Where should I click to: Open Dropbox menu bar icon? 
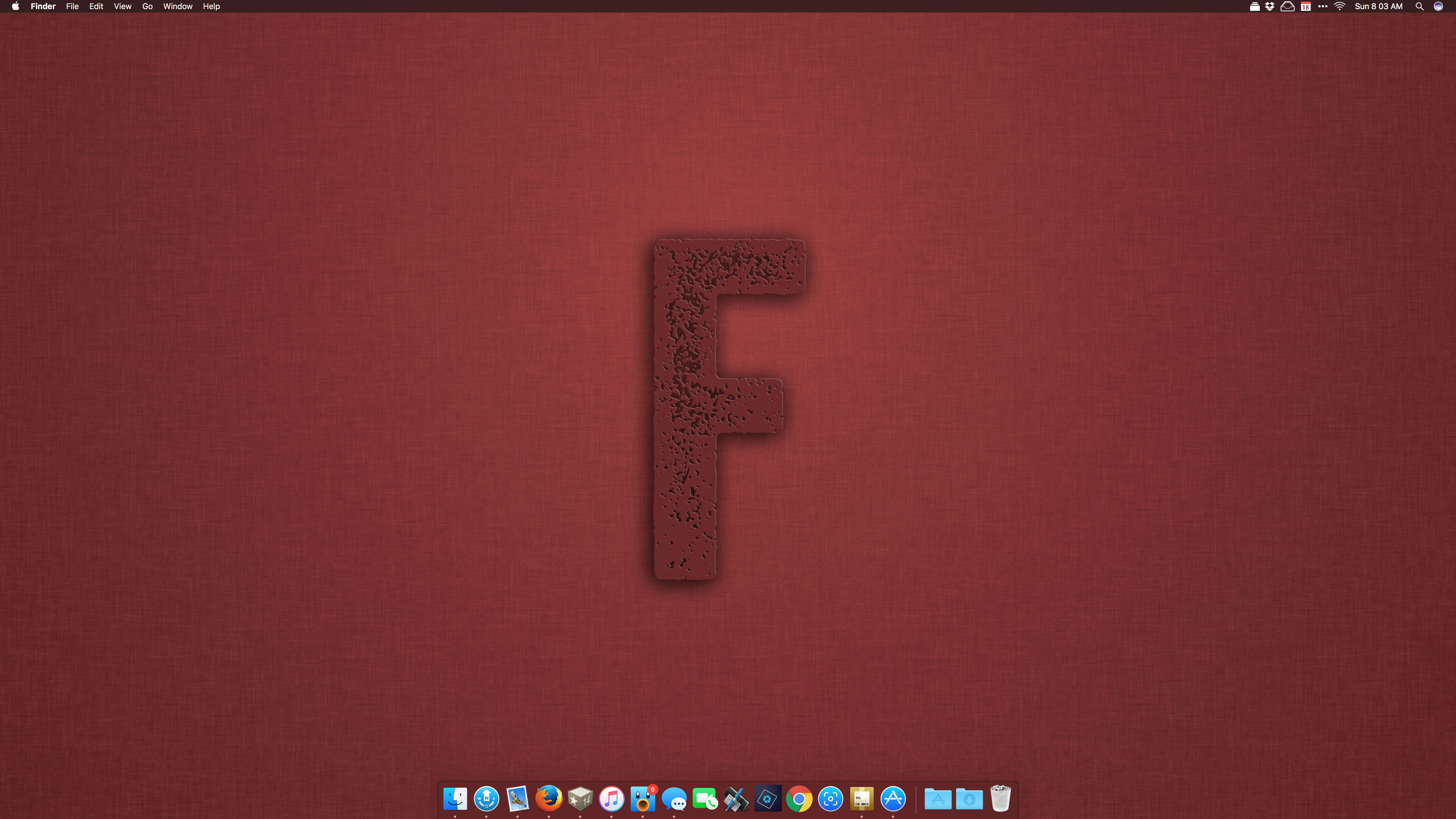coord(1269,6)
